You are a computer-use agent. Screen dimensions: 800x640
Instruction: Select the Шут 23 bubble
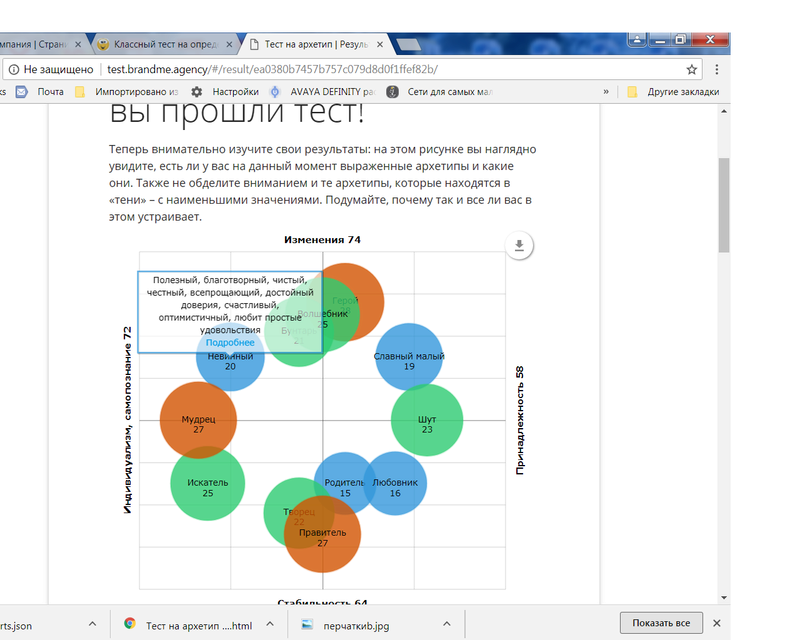tap(427, 420)
